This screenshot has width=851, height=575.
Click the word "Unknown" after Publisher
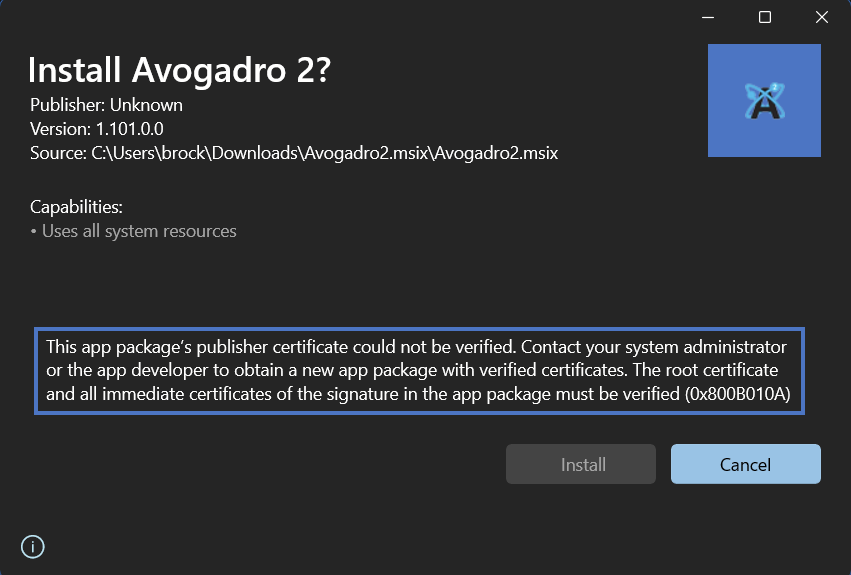146,104
